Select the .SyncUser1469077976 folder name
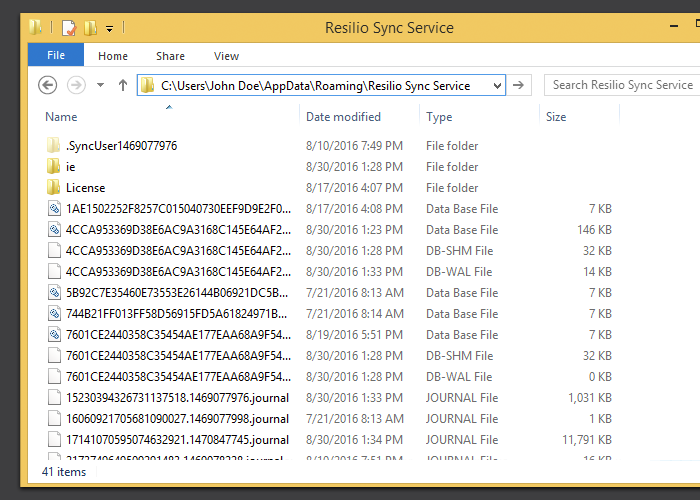700x500 pixels. click(x=121, y=146)
